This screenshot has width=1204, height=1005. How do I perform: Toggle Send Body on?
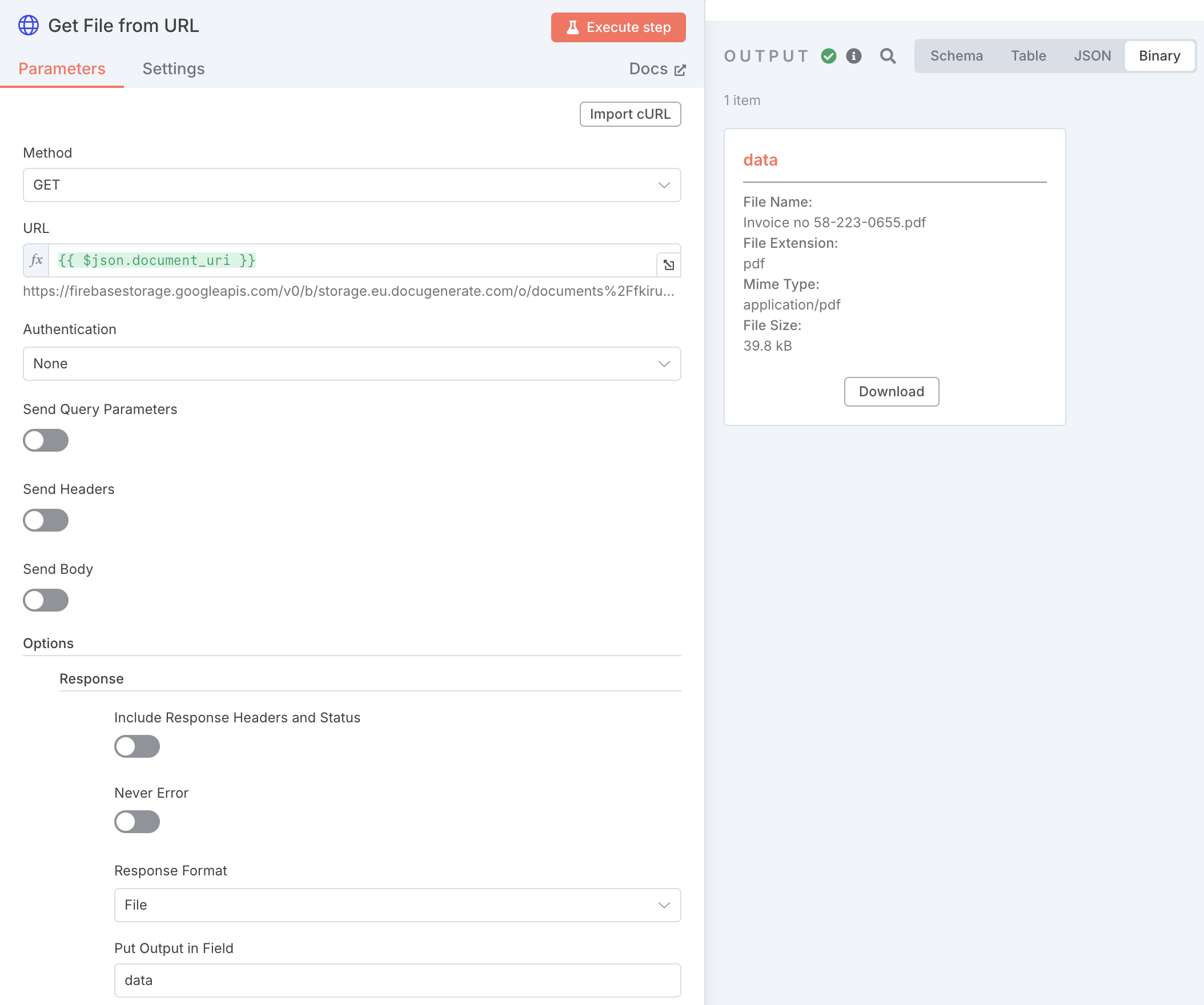[46, 600]
